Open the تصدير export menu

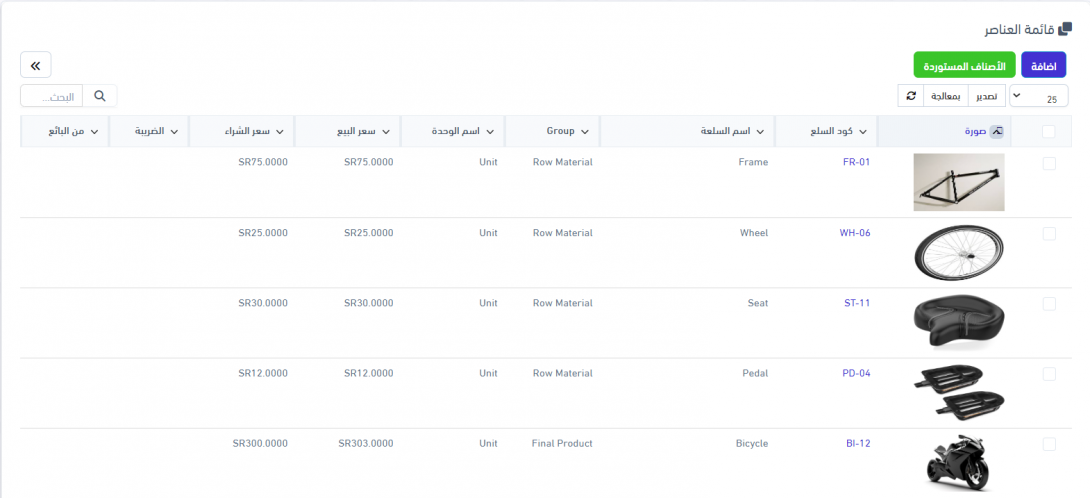click(985, 96)
